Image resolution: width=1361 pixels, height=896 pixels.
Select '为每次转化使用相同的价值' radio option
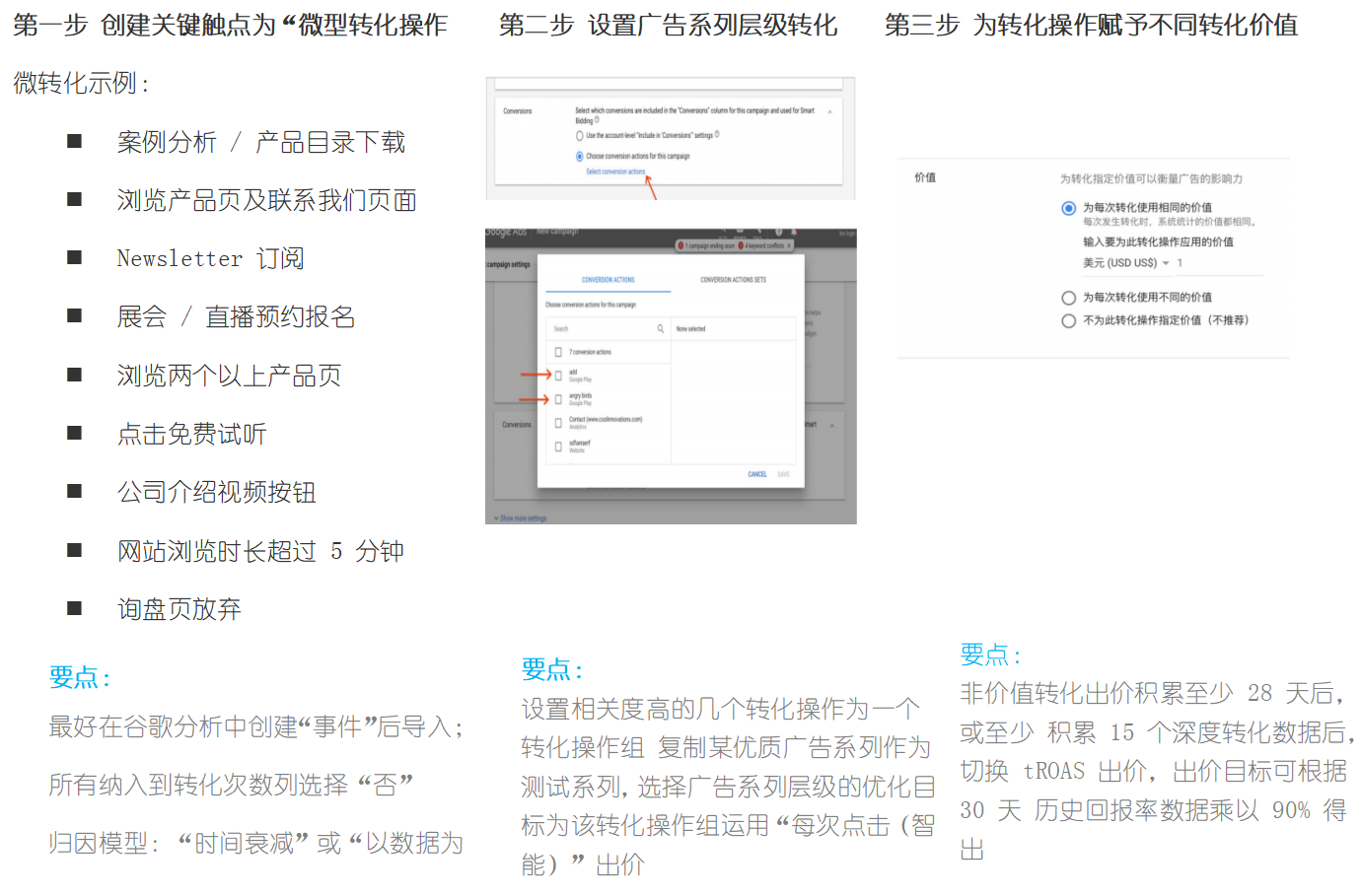[x=1068, y=208]
